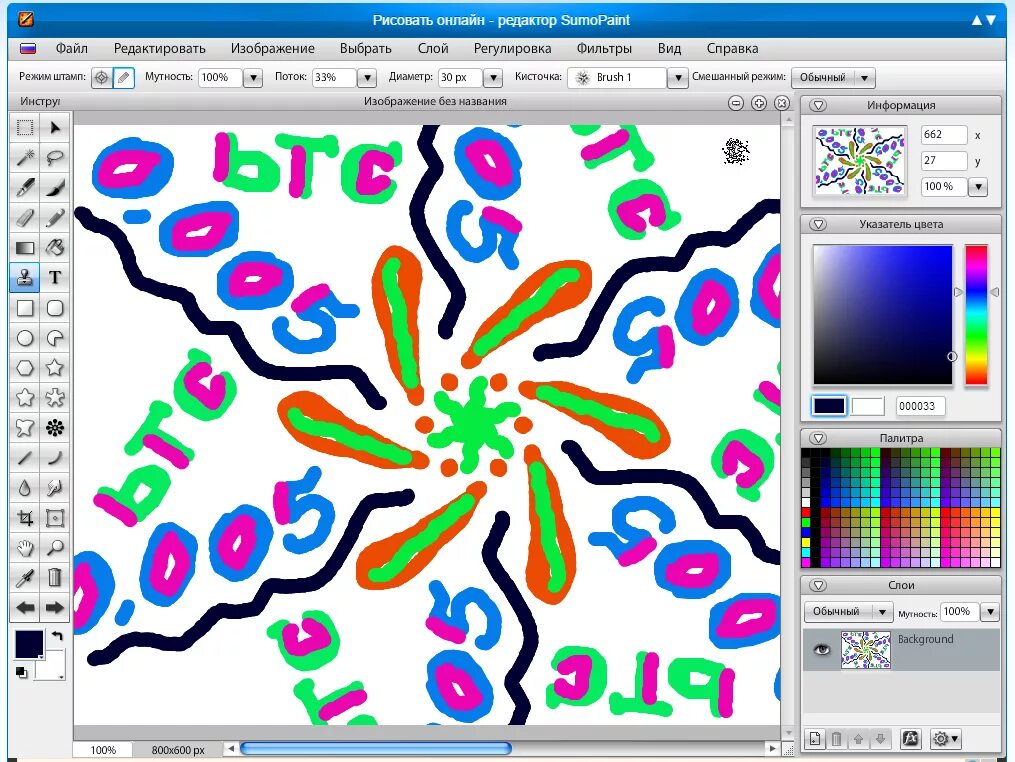
Task: Select the Blur drop tool
Action: 25,487
